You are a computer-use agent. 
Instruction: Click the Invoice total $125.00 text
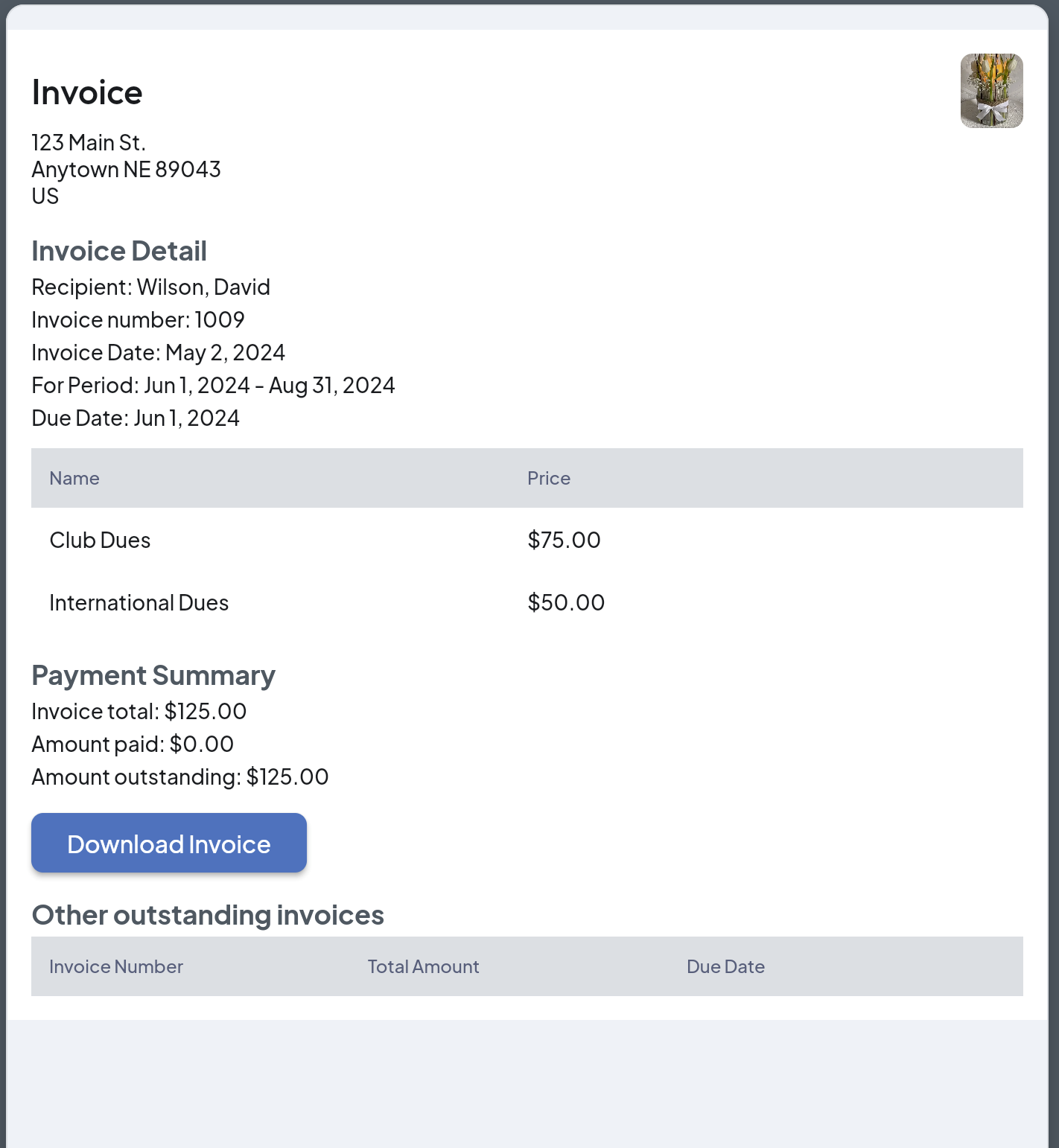click(139, 712)
